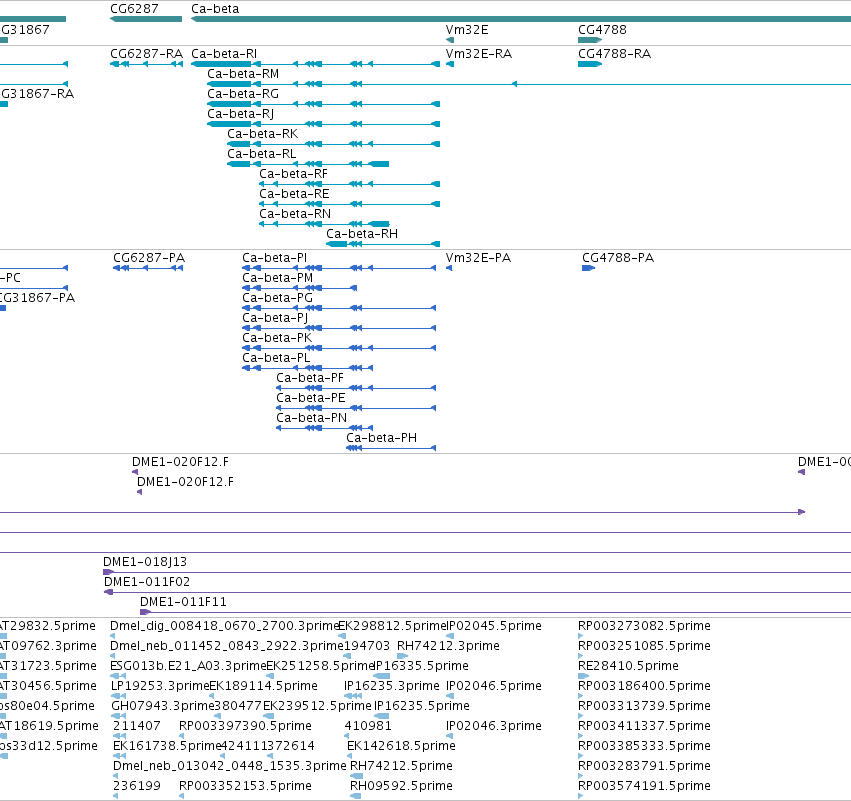Select the CG4788-PA protein arrow glyph
The height and width of the screenshot is (801, 851).
click(589, 268)
